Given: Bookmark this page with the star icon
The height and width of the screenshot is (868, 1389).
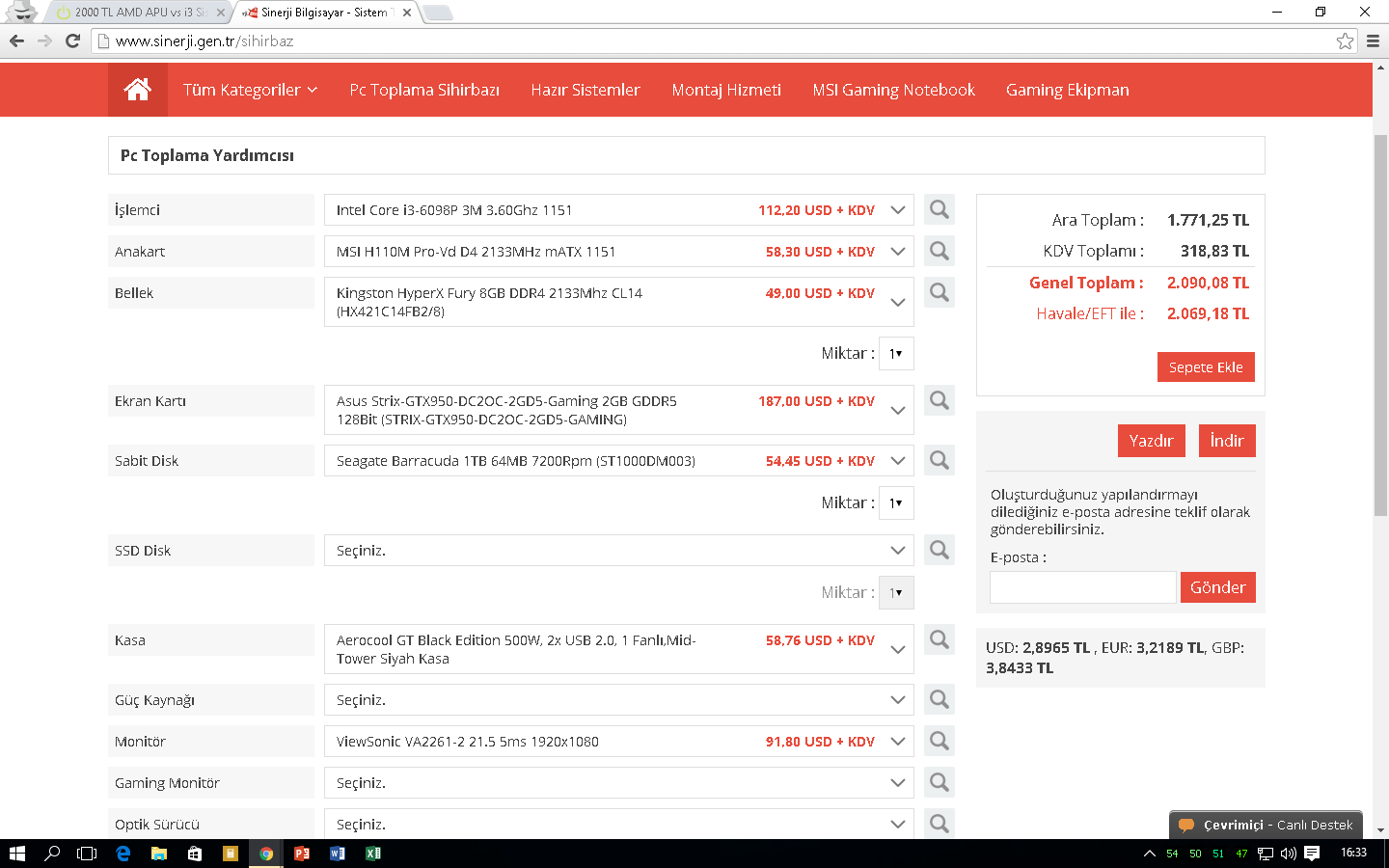Looking at the screenshot, I should pos(1345,41).
